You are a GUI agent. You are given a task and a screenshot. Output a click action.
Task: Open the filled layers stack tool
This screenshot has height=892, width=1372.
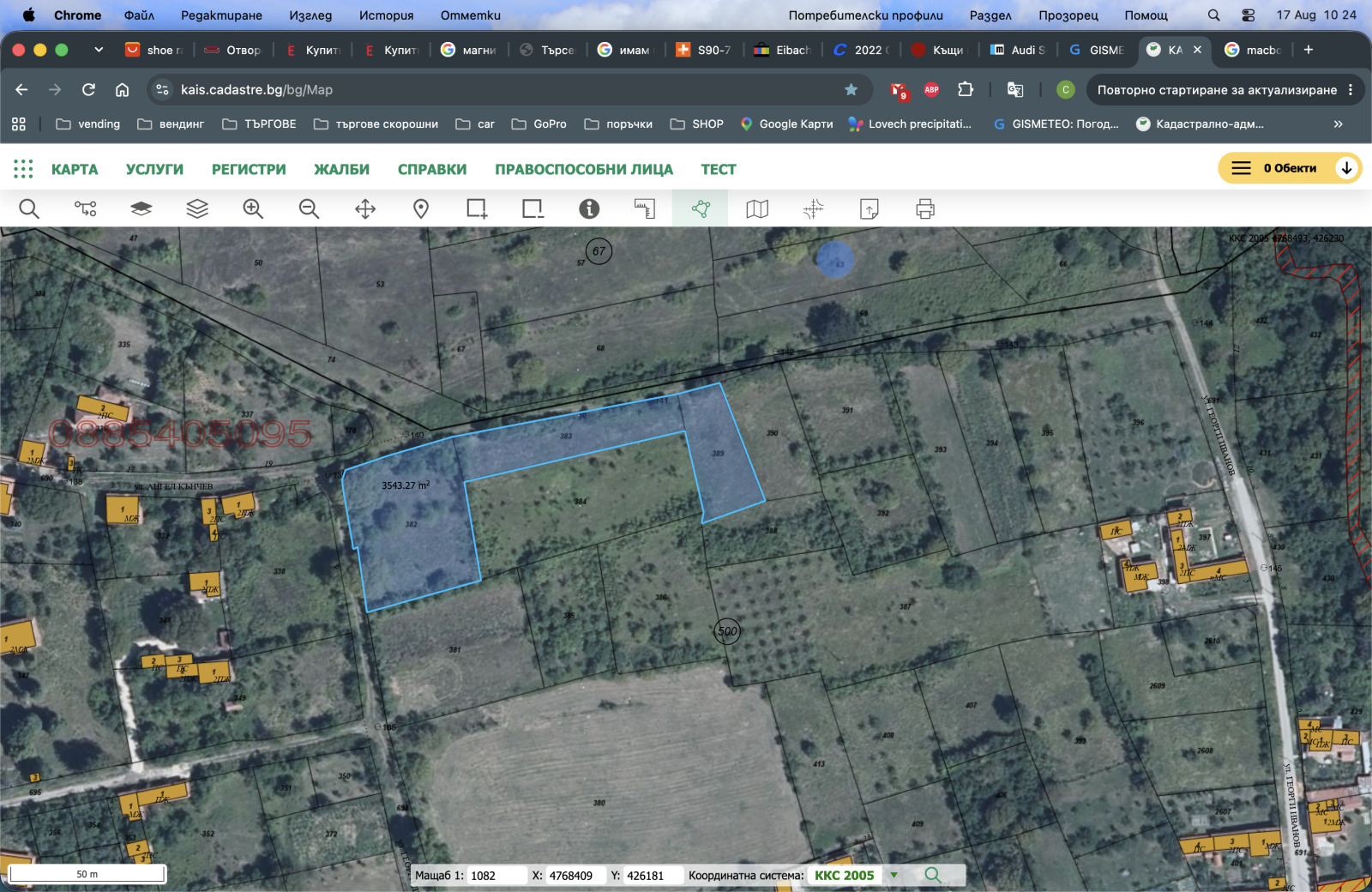(x=141, y=208)
